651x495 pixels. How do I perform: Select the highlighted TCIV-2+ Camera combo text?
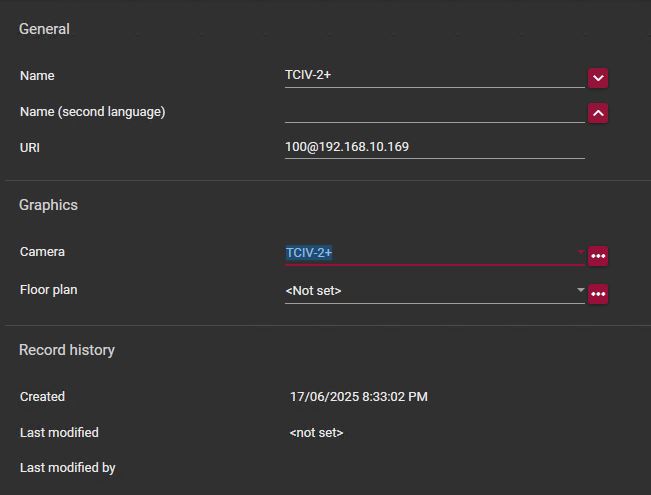click(309, 253)
